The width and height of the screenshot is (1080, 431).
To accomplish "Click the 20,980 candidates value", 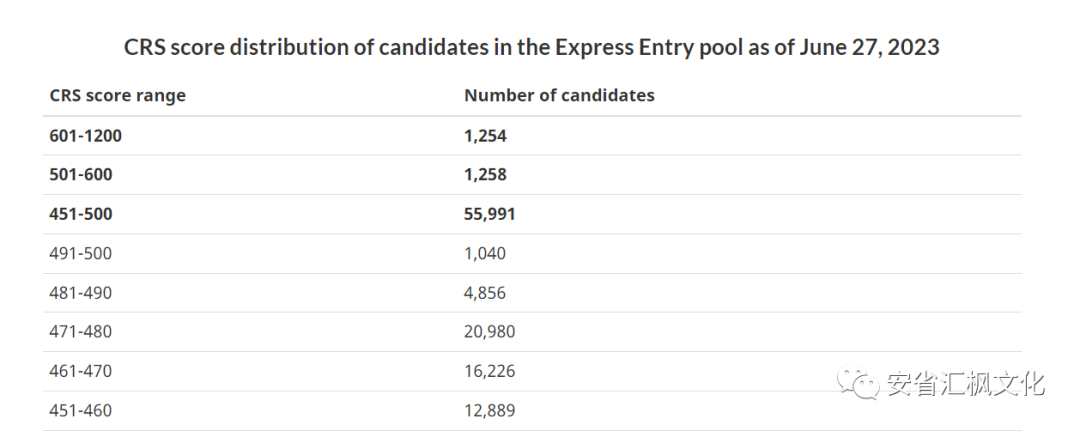I will tap(490, 333).
